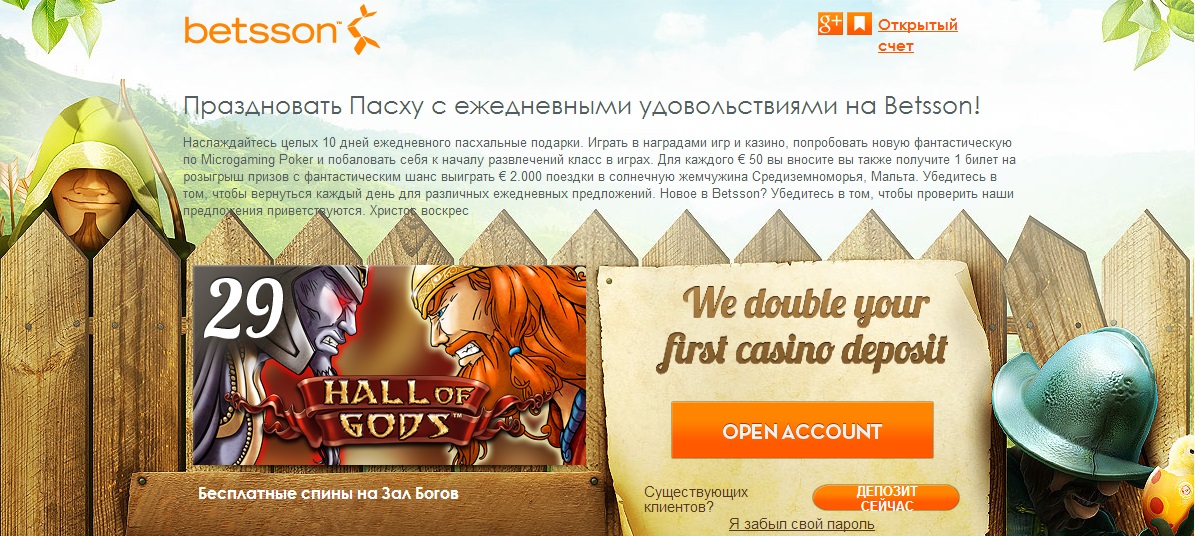Image resolution: width=1195 pixels, height=536 pixels.
Task: Open the betsson logo homepage
Action: (x=282, y=30)
